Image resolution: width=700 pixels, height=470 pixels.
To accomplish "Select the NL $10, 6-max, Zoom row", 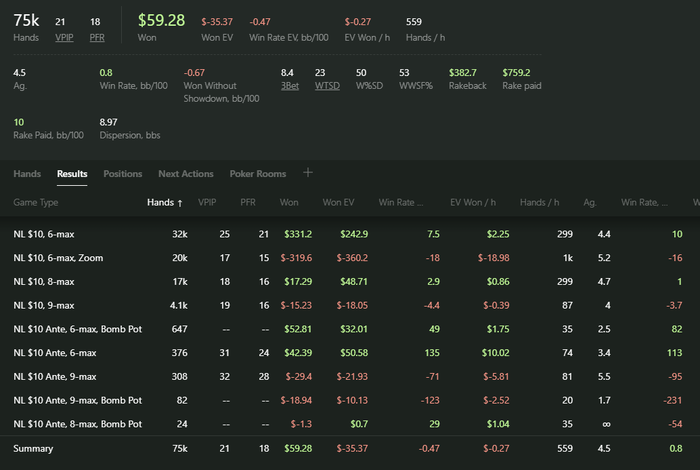I will (58, 257).
